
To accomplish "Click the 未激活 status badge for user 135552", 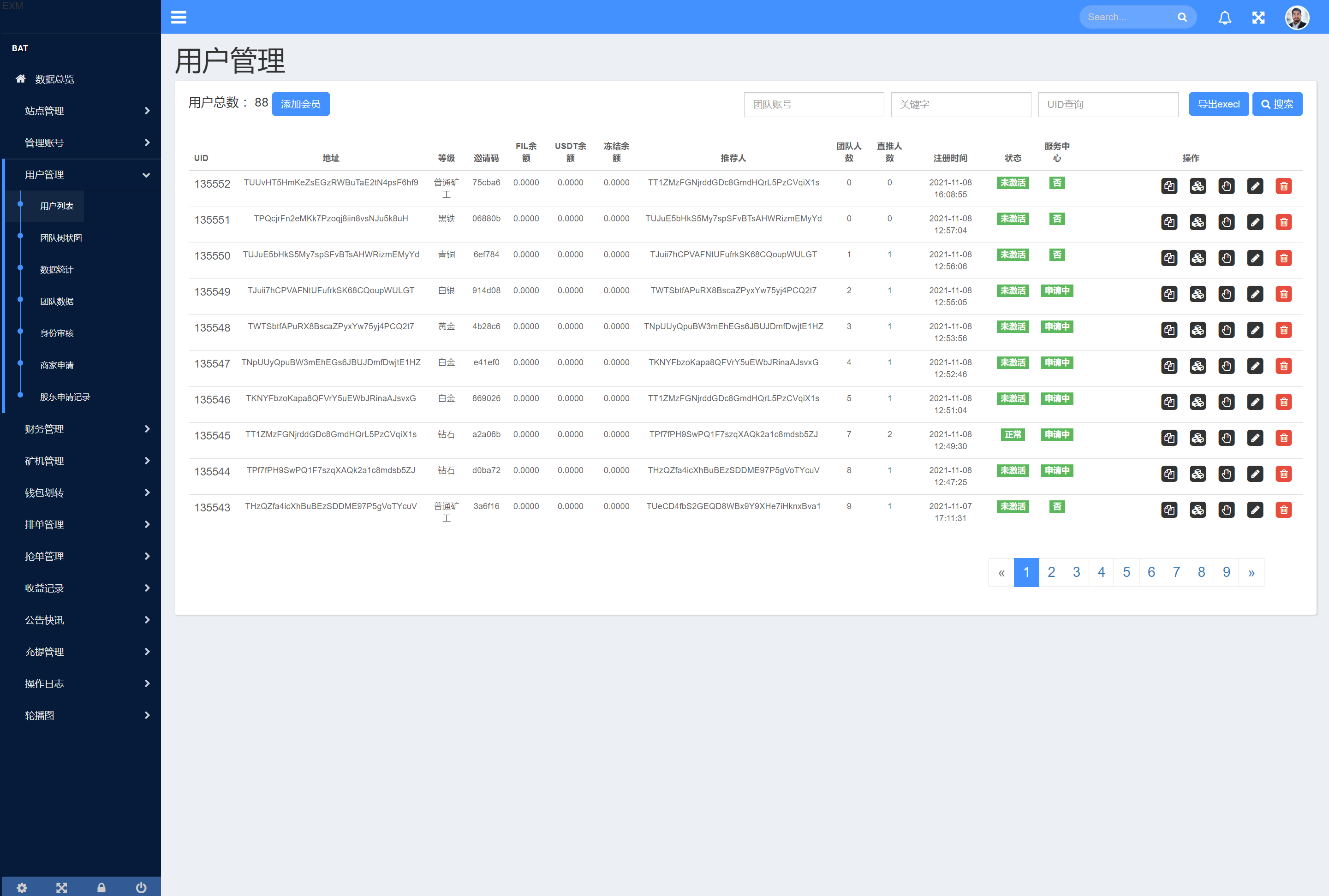I will [1013, 183].
